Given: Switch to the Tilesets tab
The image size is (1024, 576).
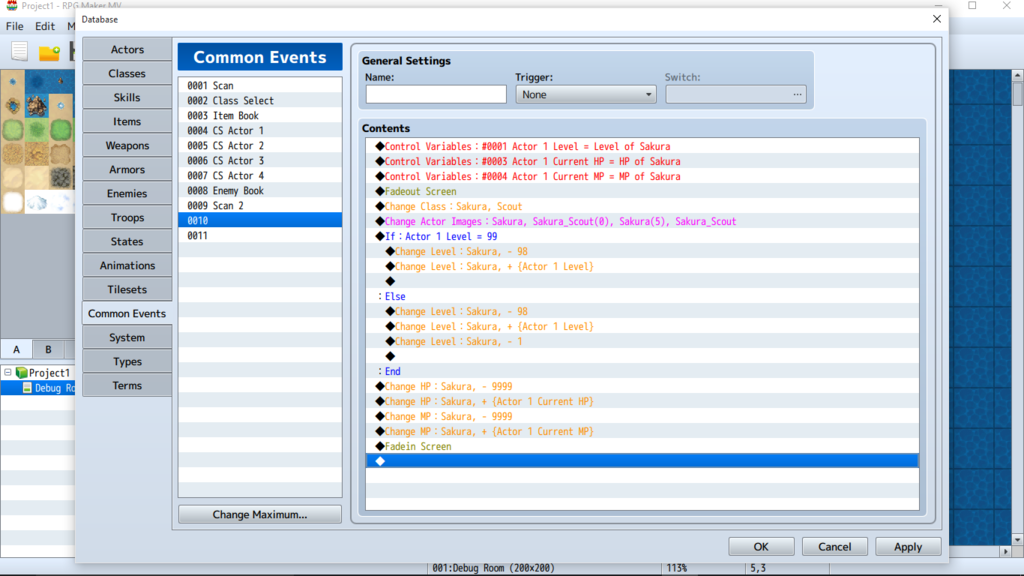Looking at the screenshot, I should click(127, 290).
